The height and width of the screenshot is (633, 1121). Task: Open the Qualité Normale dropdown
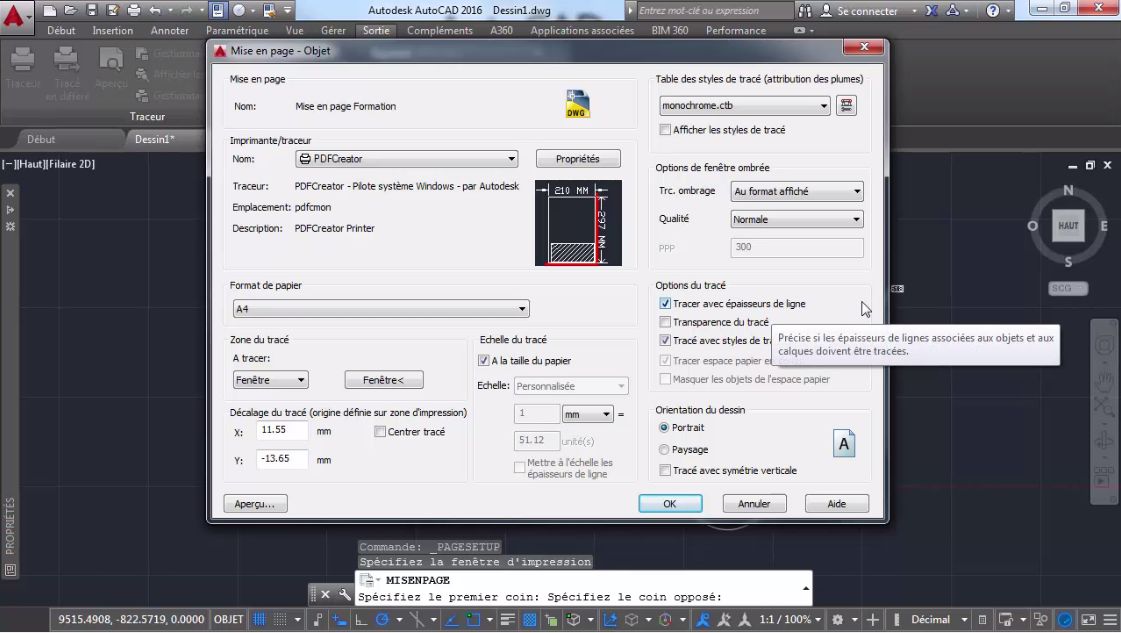pyautogui.click(x=855, y=219)
